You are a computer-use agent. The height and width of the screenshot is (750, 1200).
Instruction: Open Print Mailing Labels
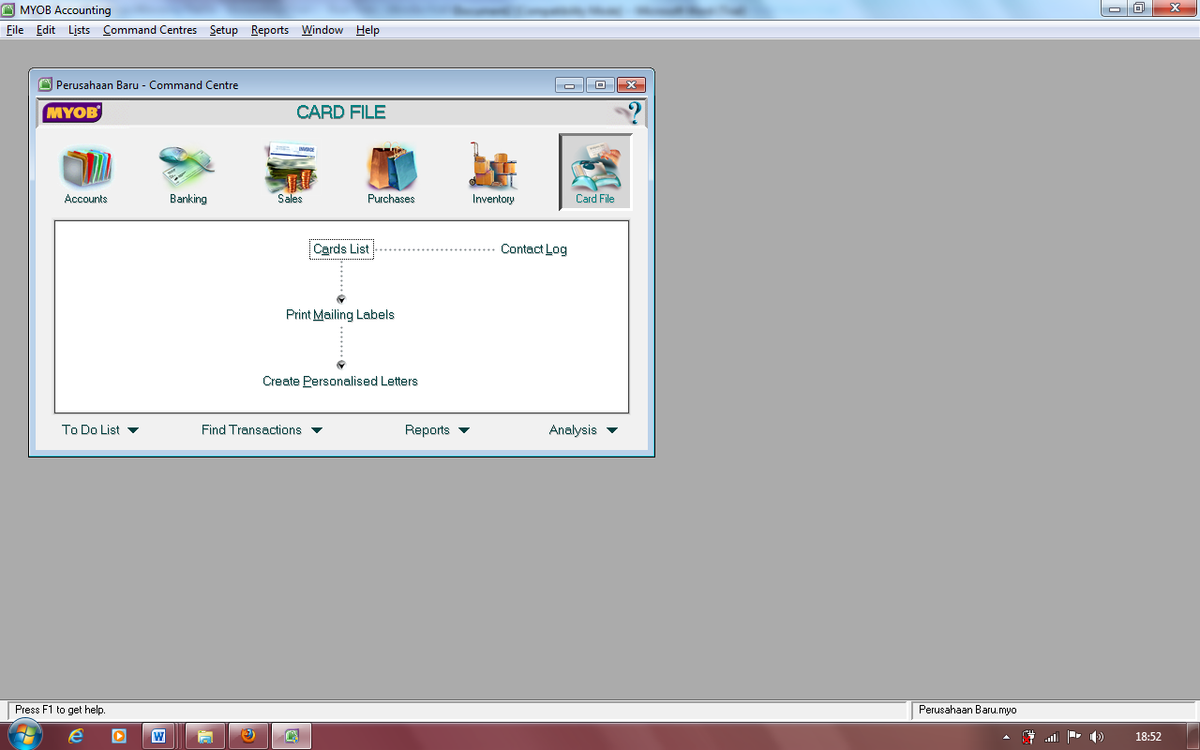click(340, 314)
